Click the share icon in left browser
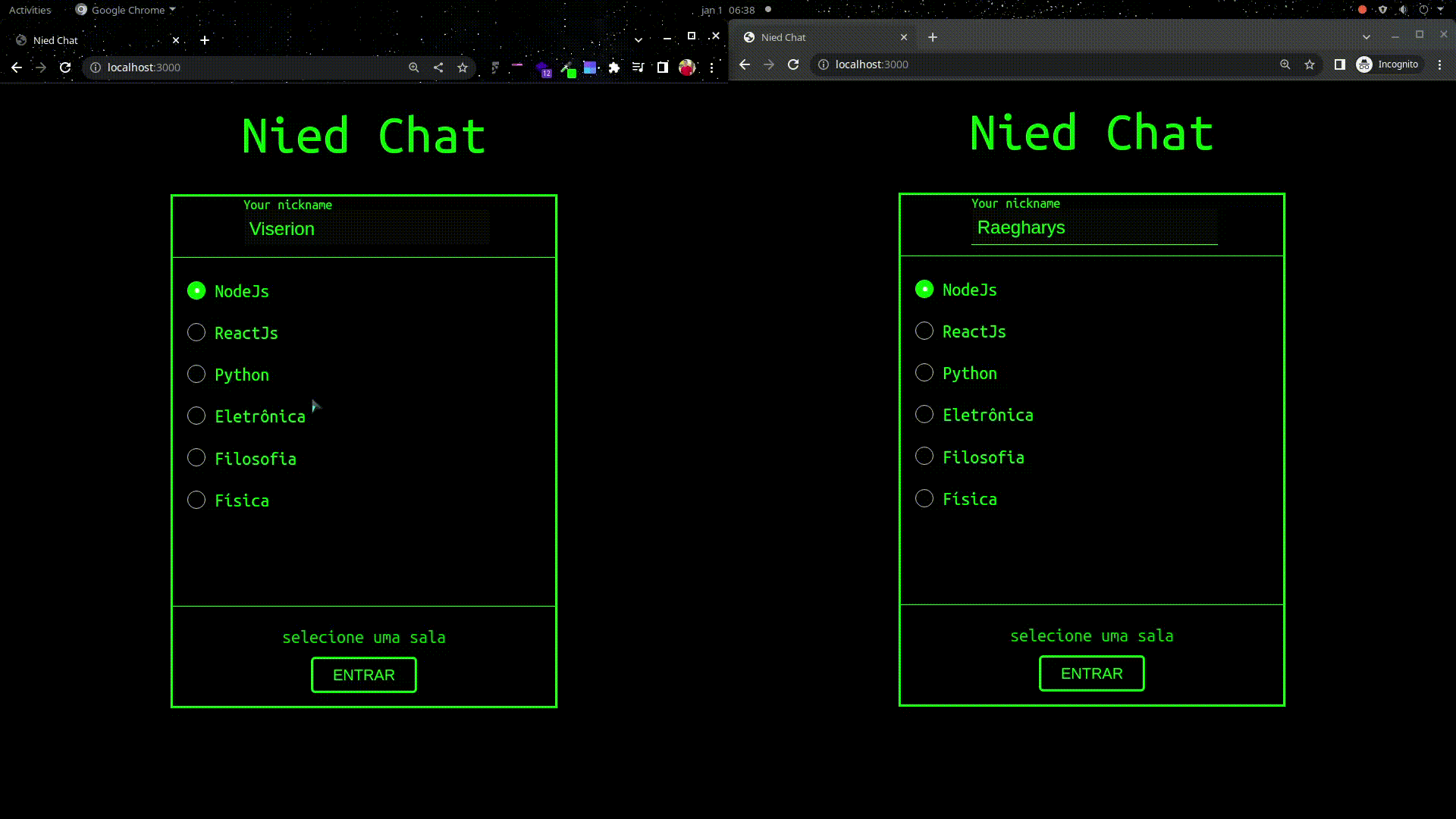Viewport: 1456px width, 819px height. coord(438,67)
